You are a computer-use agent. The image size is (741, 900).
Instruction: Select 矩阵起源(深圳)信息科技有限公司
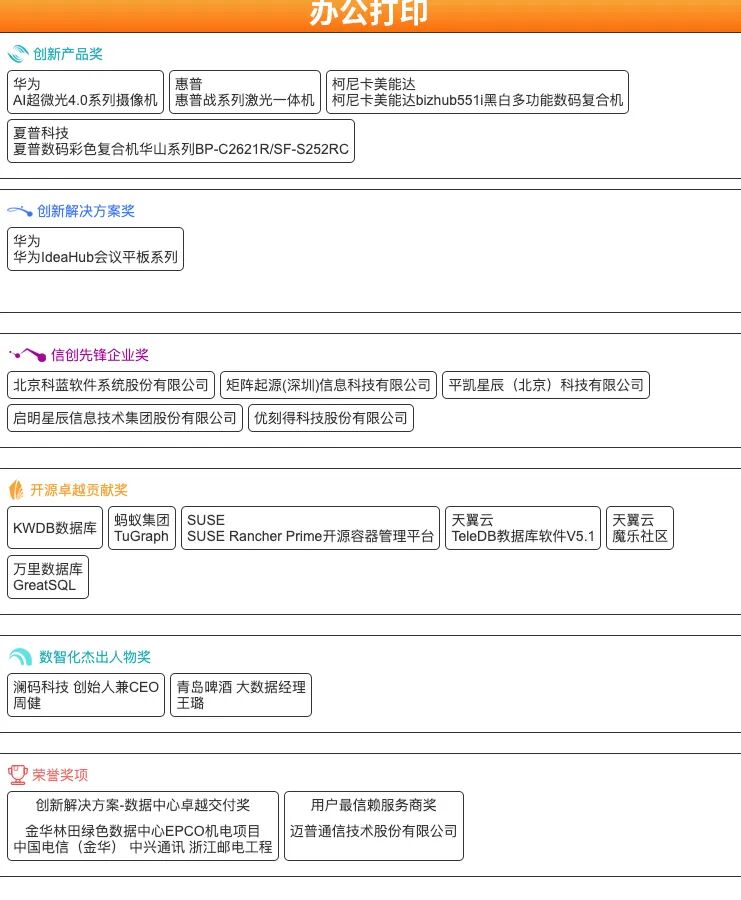point(328,385)
